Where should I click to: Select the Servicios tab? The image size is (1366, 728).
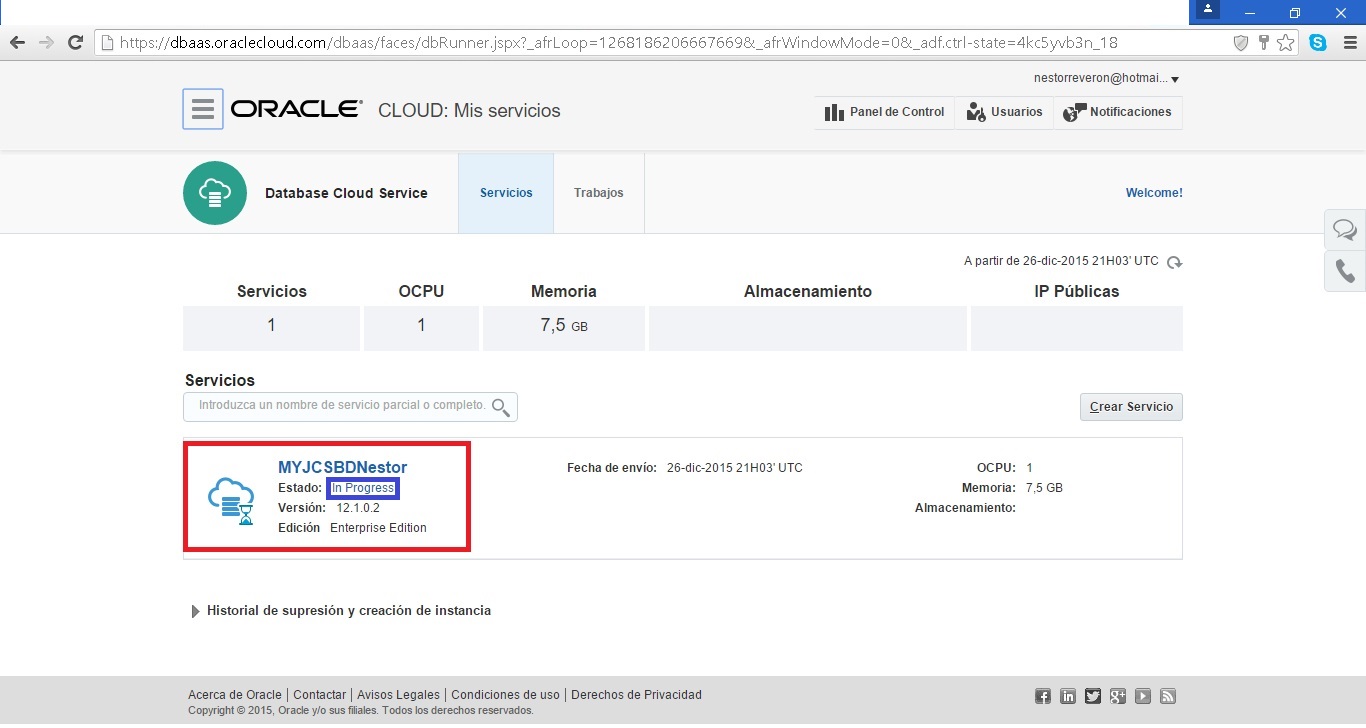[x=506, y=193]
